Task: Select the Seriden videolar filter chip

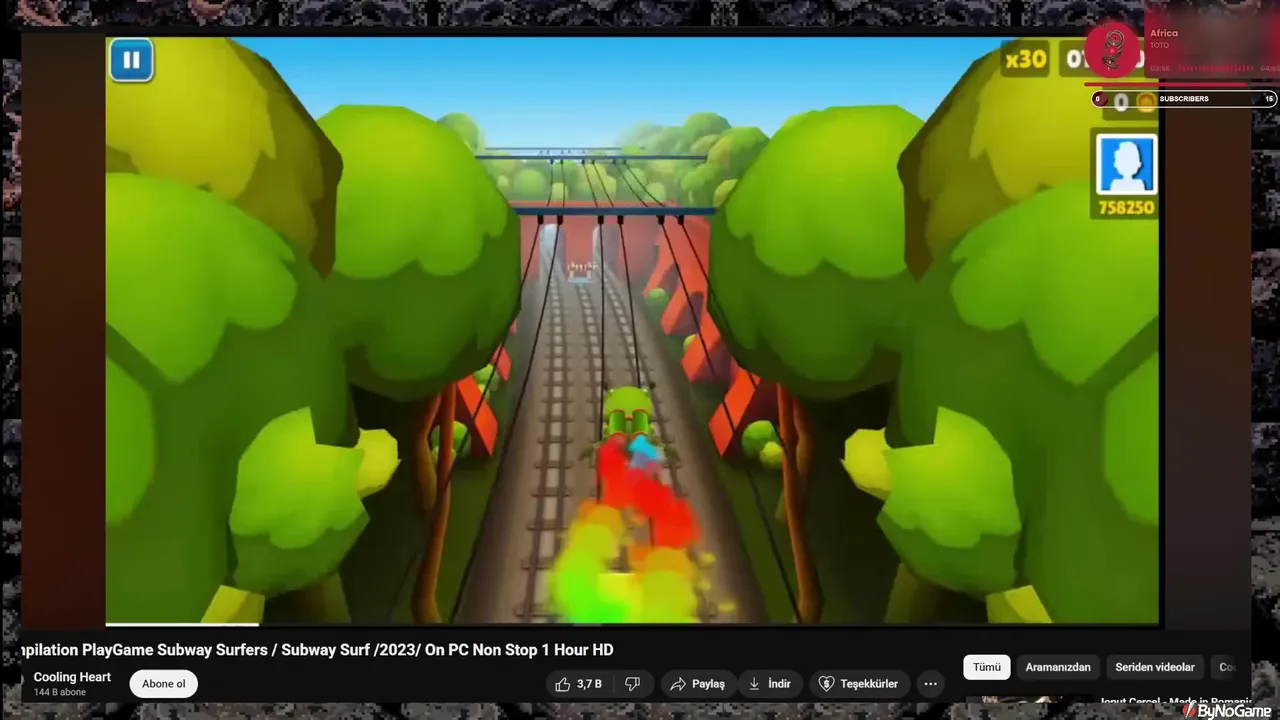Action: click(x=1155, y=667)
